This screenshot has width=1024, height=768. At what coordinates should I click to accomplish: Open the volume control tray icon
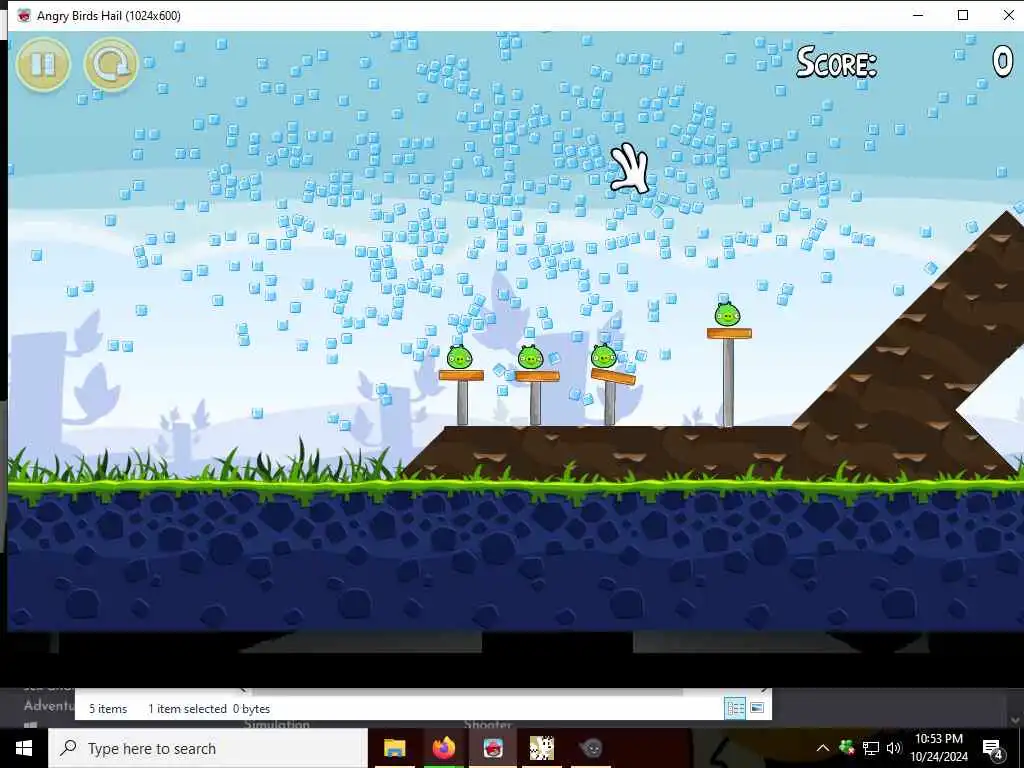click(894, 748)
